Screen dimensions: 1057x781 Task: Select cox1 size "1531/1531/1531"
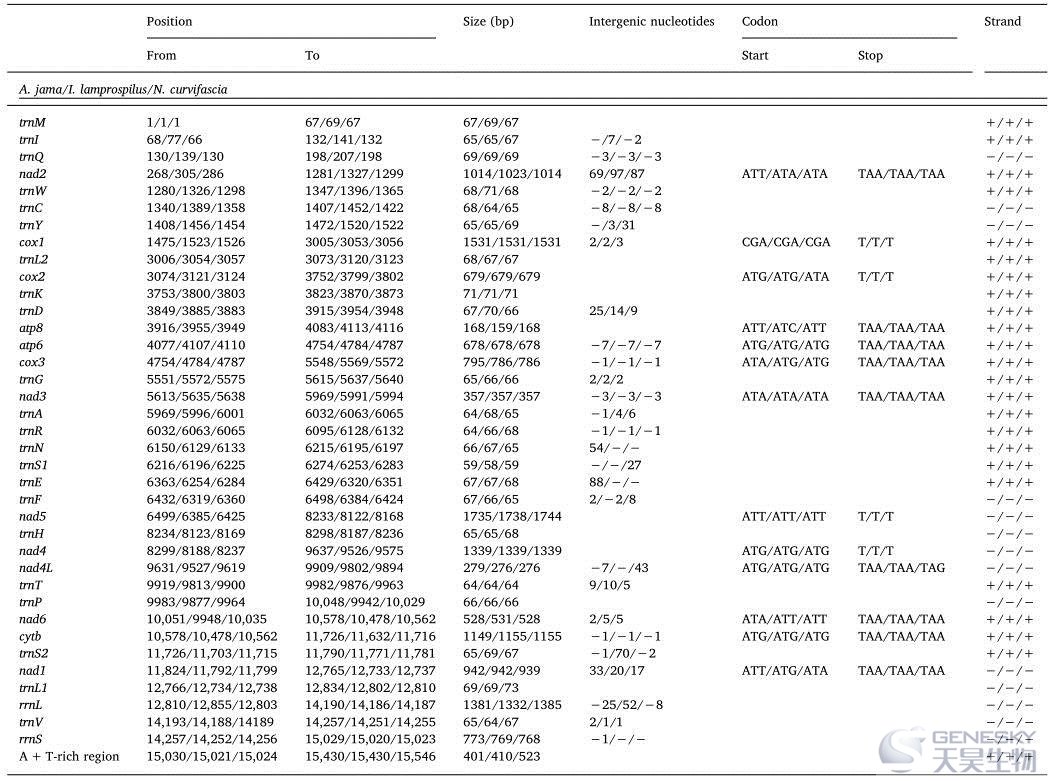click(512, 243)
